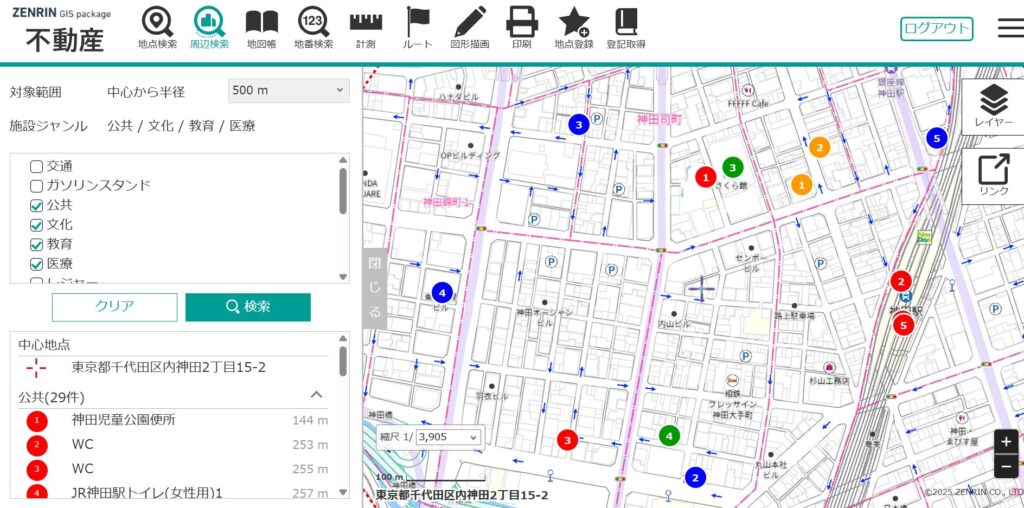Zoom in with the plus button

pos(1006,441)
